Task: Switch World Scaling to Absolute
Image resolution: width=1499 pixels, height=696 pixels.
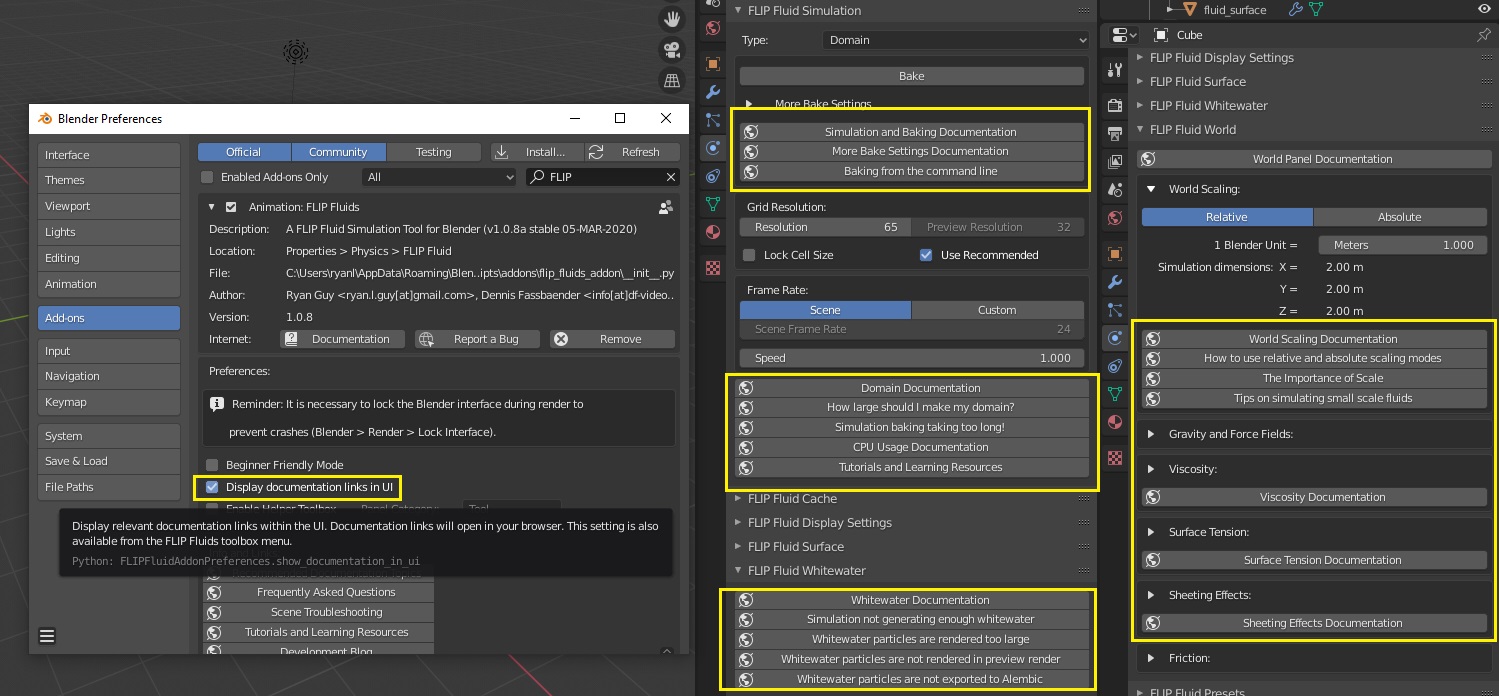Action: 1400,217
